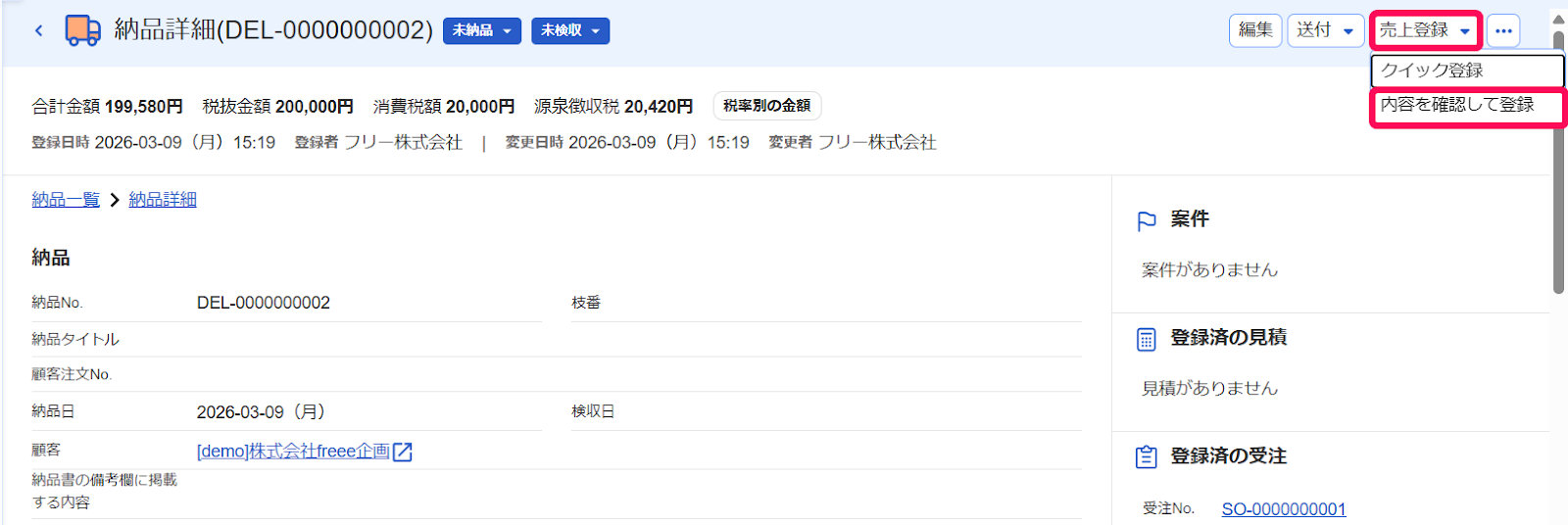This screenshot has width=1568, height=525.
Task: Click the page title 納品詳細(DEL-0000000002)
Action: pos(273,30)
